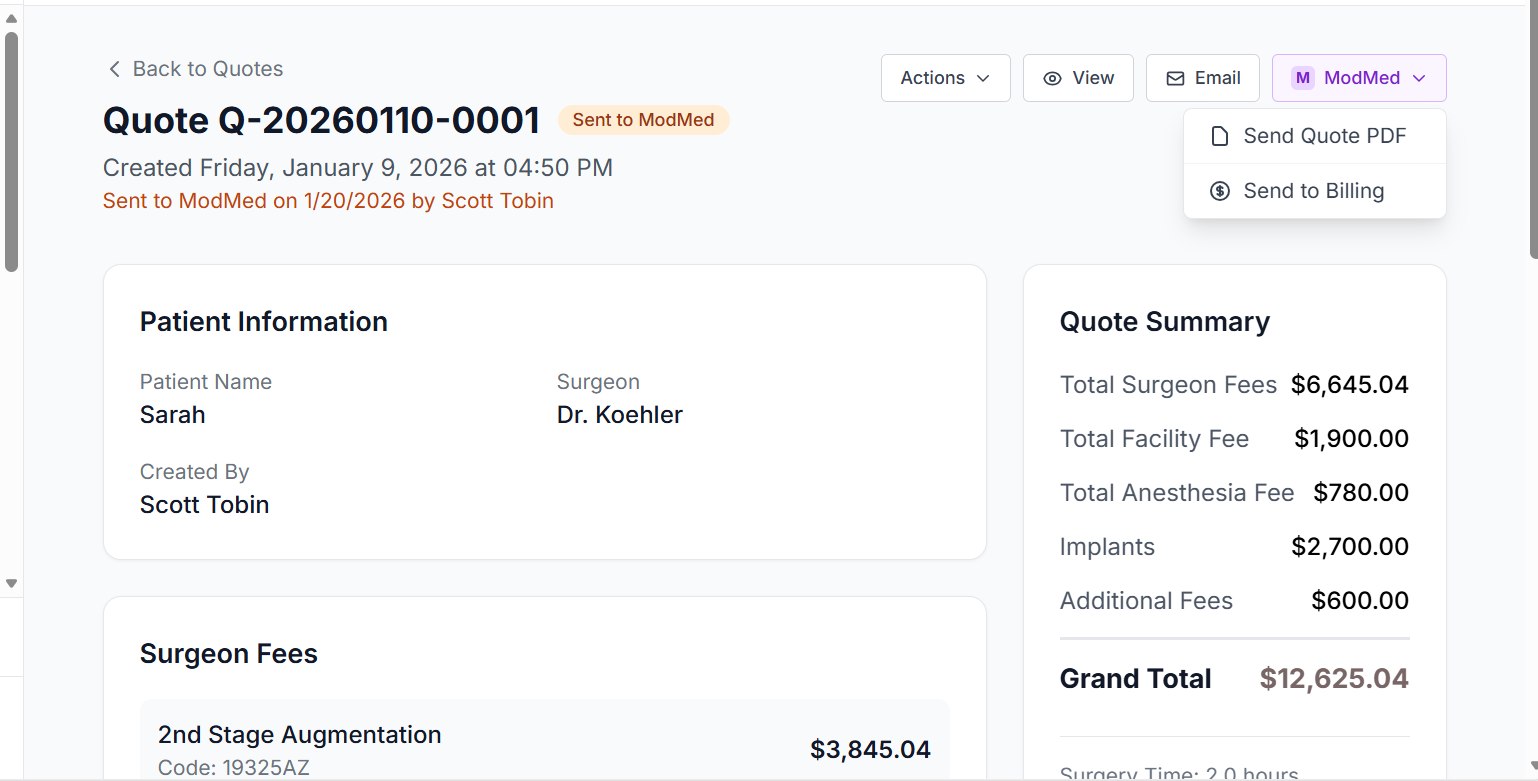The image size is (1538, 781).
Task: Click the 2nd Stage Augmentation fee row
Action: coord(545,740)
